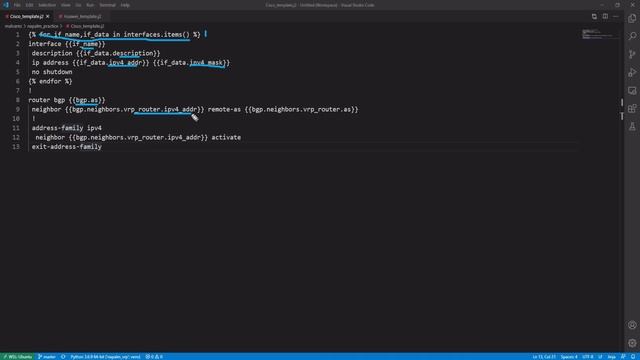The image size is (640, 360).
Task: Open the Explorer view in the activity bar
Action: pyautogui.click(x=632, y=18)
